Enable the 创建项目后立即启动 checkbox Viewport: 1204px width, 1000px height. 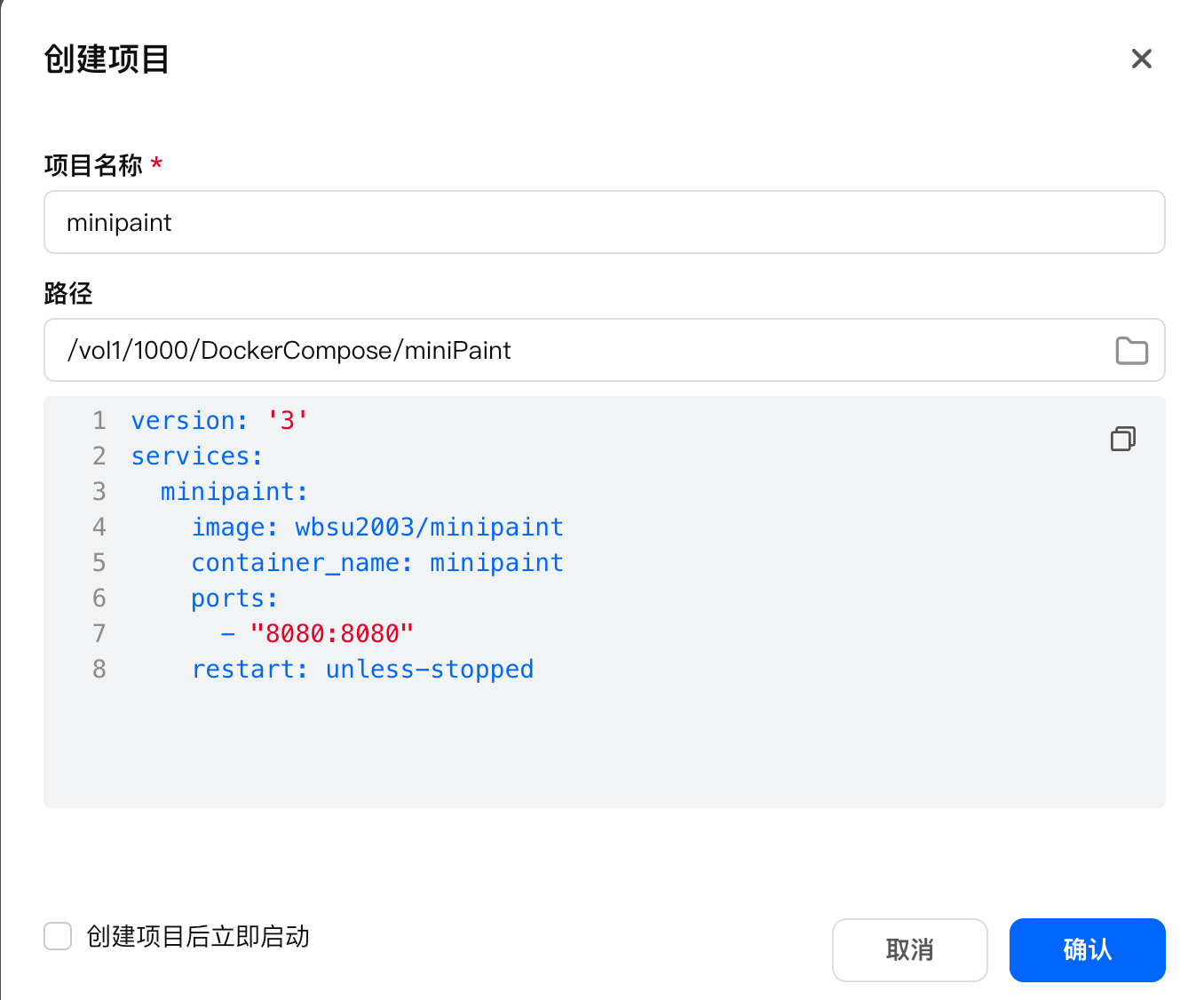pyautogui.click(x=58, y=936)
